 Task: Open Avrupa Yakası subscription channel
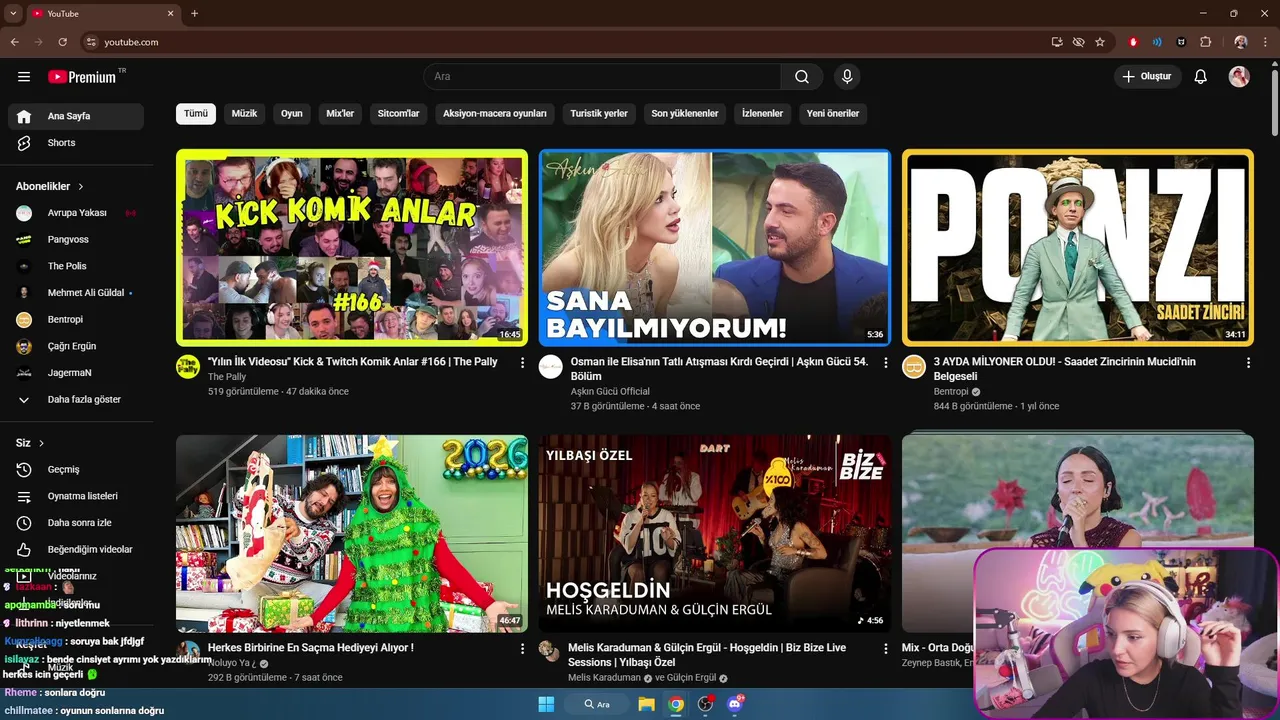[x=76, y=213]
